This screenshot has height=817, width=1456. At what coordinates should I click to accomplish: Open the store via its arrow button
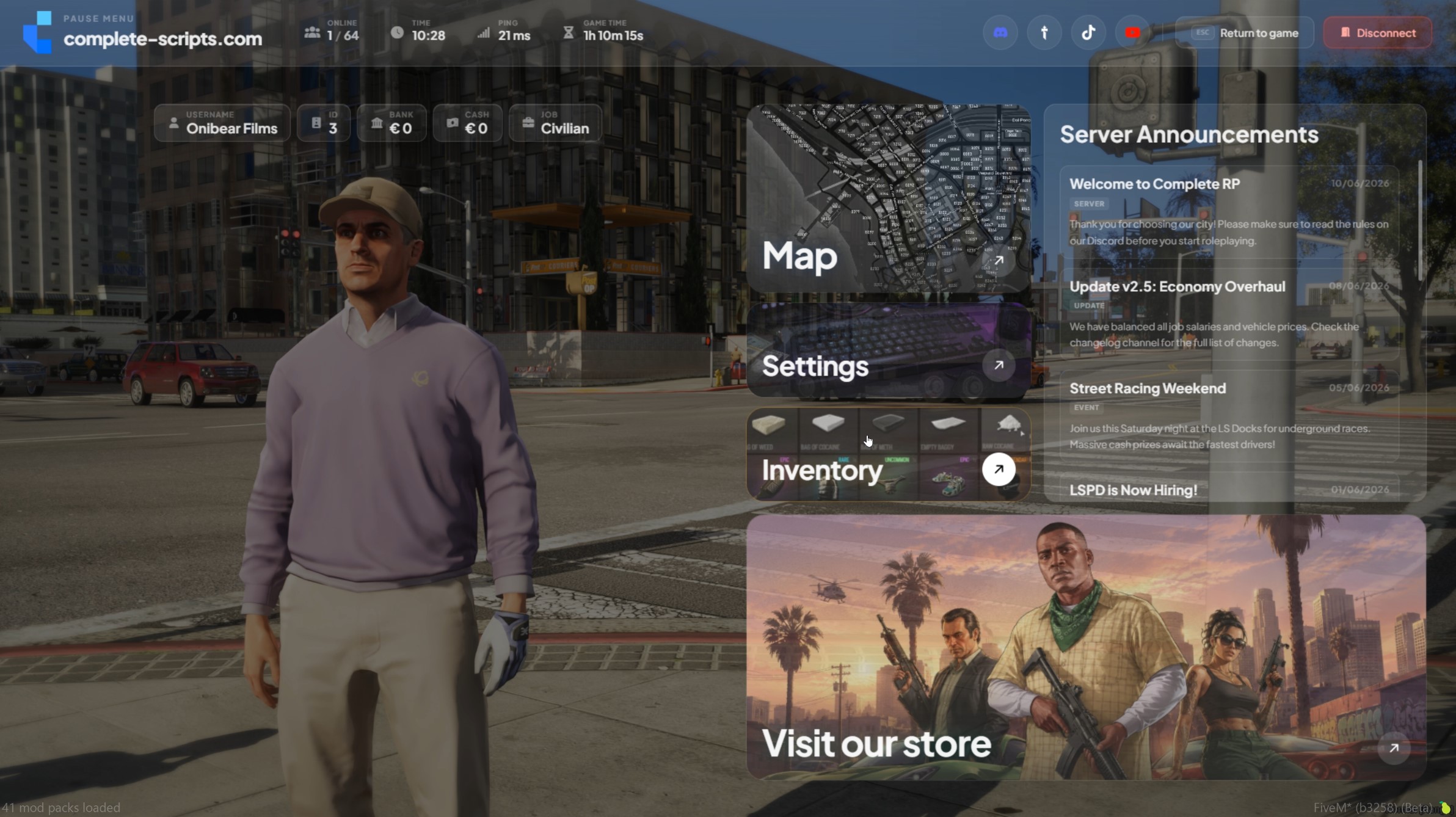pyautogui.click(x=1394, y=748)
